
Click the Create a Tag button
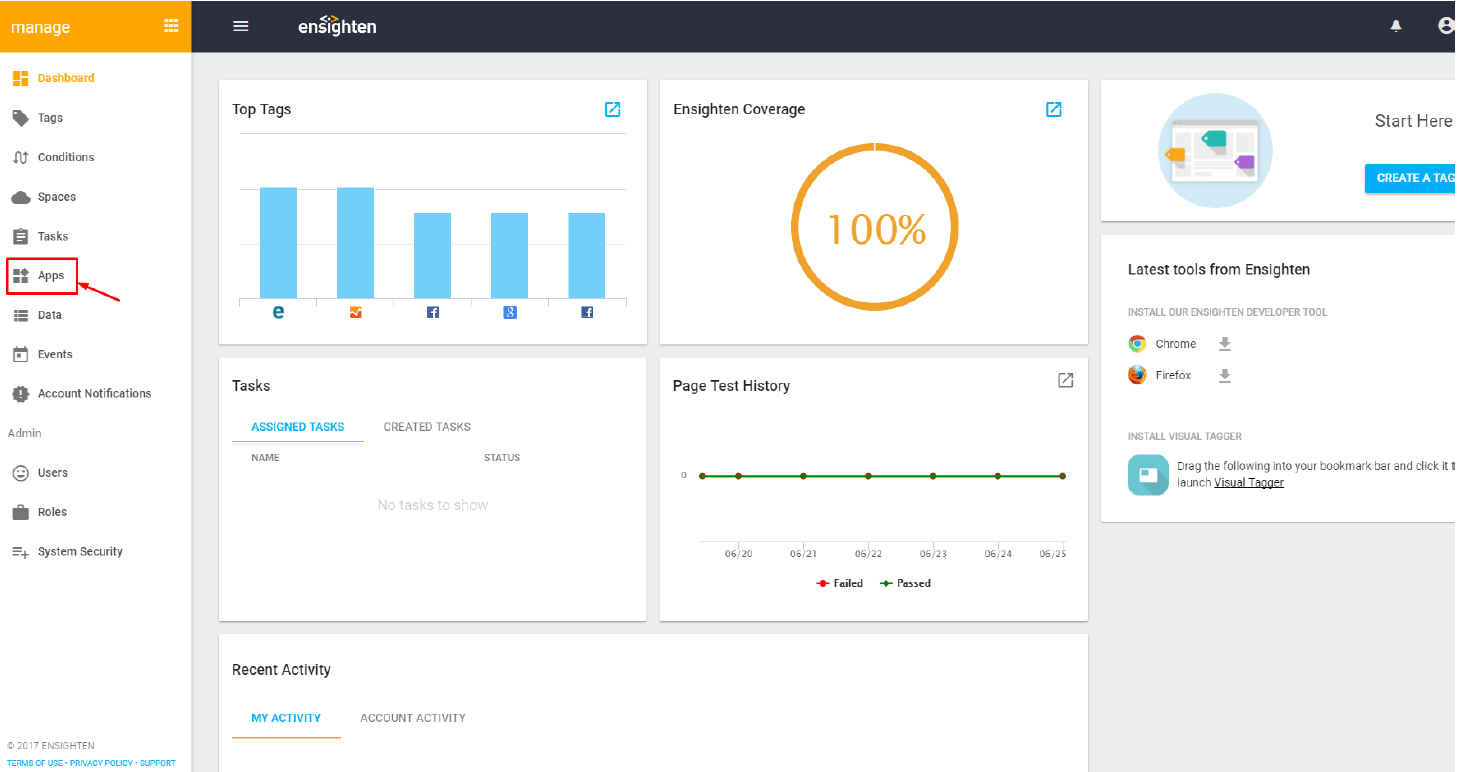pyautogui.click(x=1410, y=178)
